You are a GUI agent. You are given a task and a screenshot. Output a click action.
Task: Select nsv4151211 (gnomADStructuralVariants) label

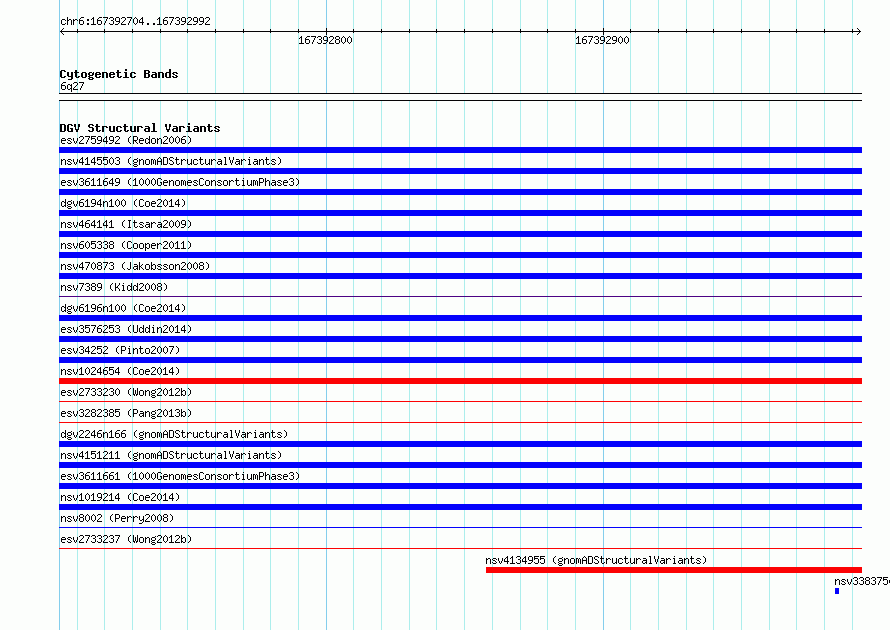[x=171, y=455]
